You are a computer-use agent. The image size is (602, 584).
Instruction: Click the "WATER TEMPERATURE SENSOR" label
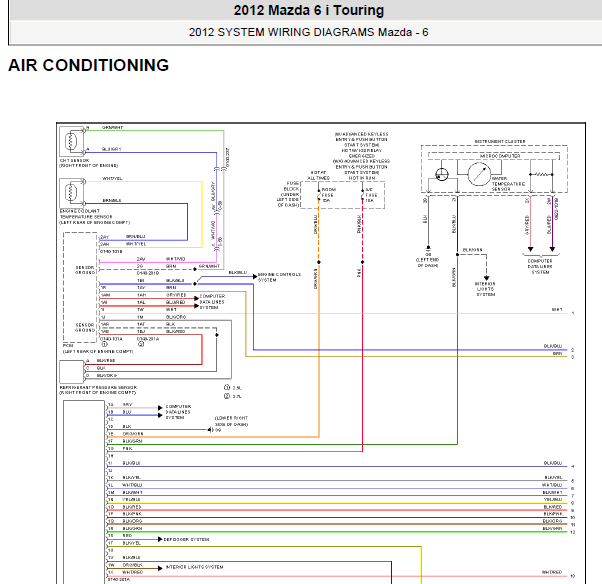coord(508,184)
